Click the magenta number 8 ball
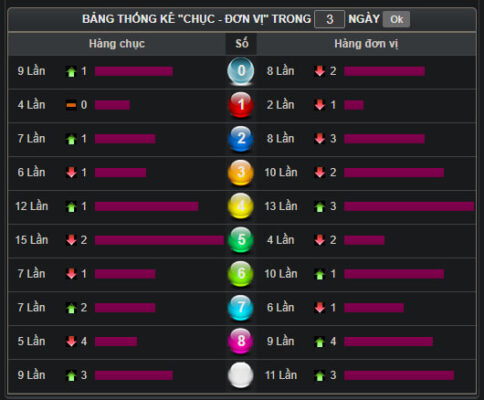The width and height of the screenshot is (484, 400). (241, 341)
